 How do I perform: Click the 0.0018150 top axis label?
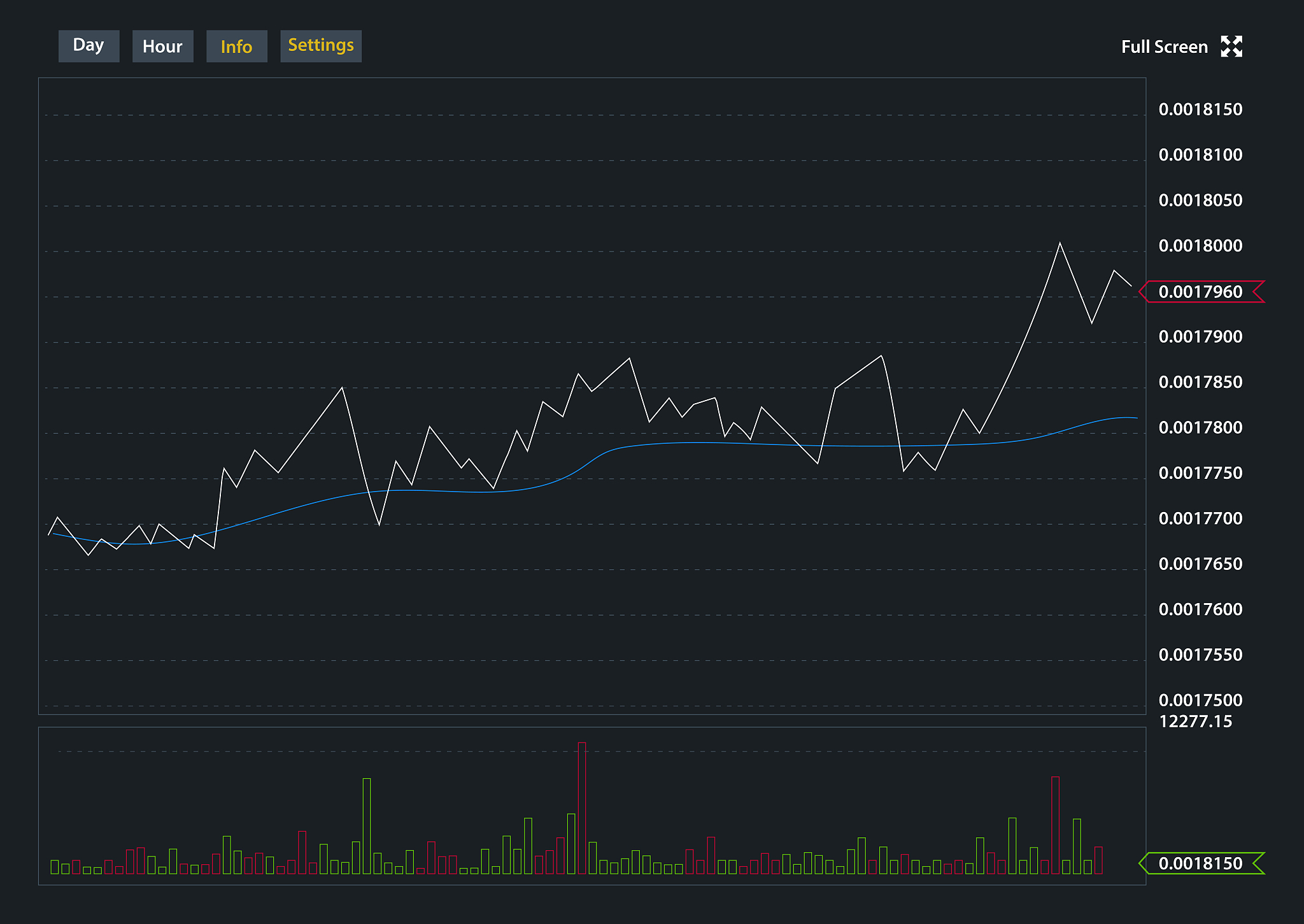point(1200,110)
